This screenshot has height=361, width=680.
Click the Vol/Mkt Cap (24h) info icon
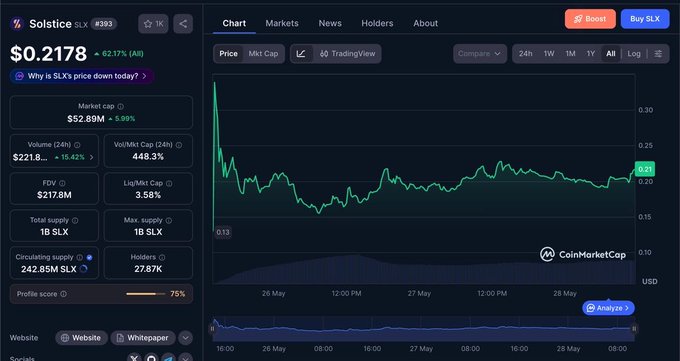click(x=179, y=145)
